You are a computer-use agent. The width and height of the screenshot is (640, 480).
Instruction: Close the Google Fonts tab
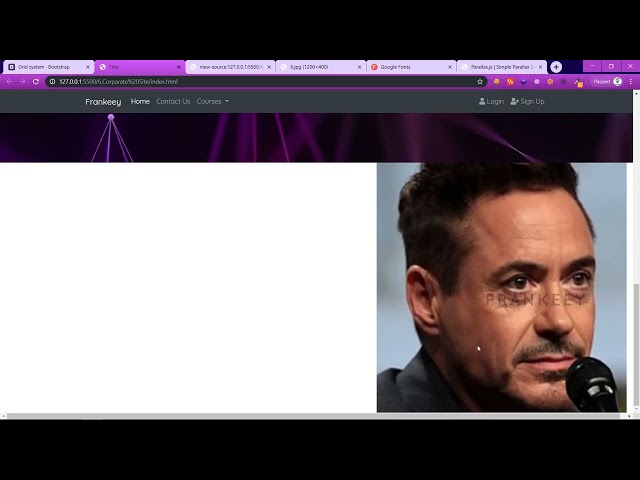[450, 67]
